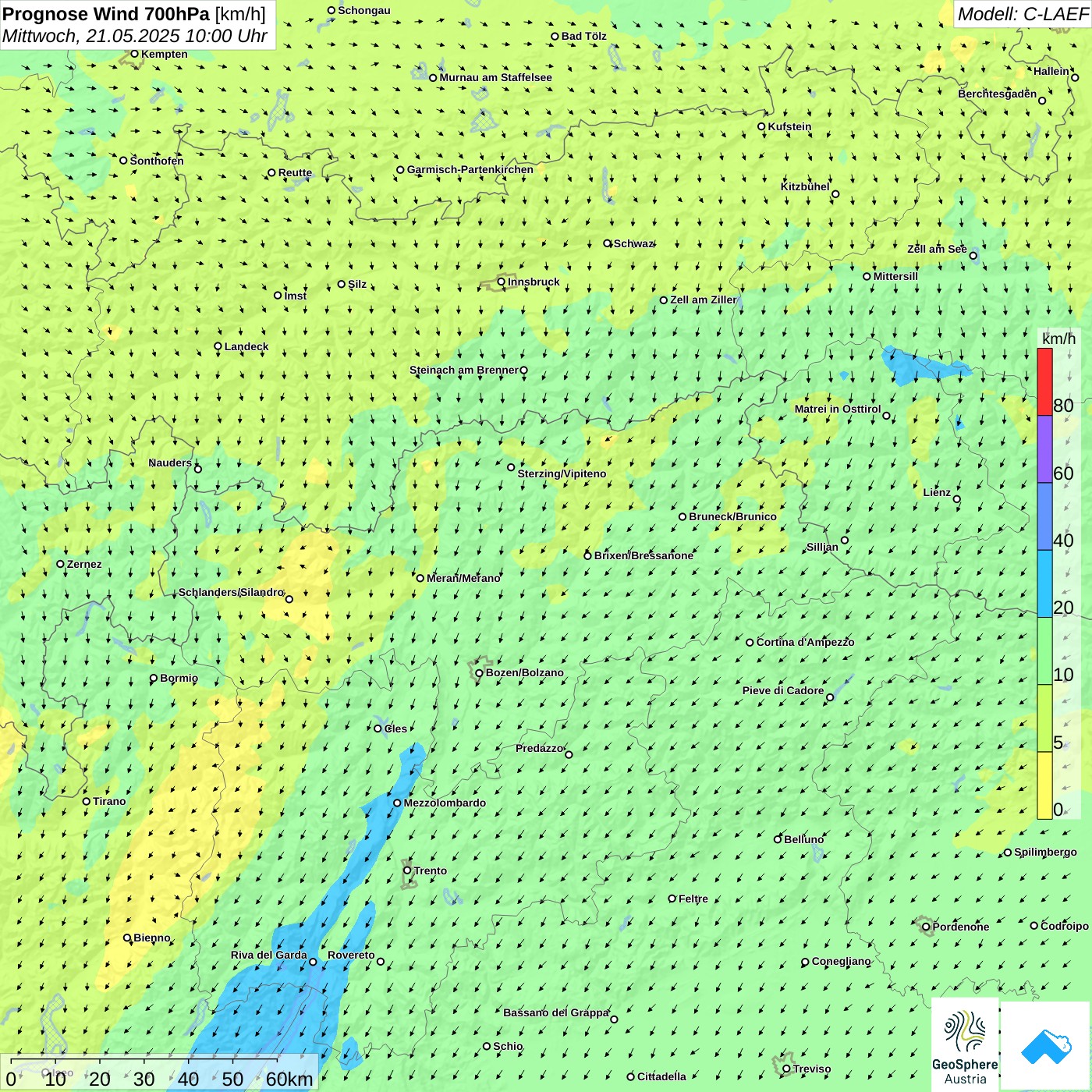This screenshot has height=1092, width=1092.
Task: Pick the red swatch in the wind legend
Action: 1044,381
